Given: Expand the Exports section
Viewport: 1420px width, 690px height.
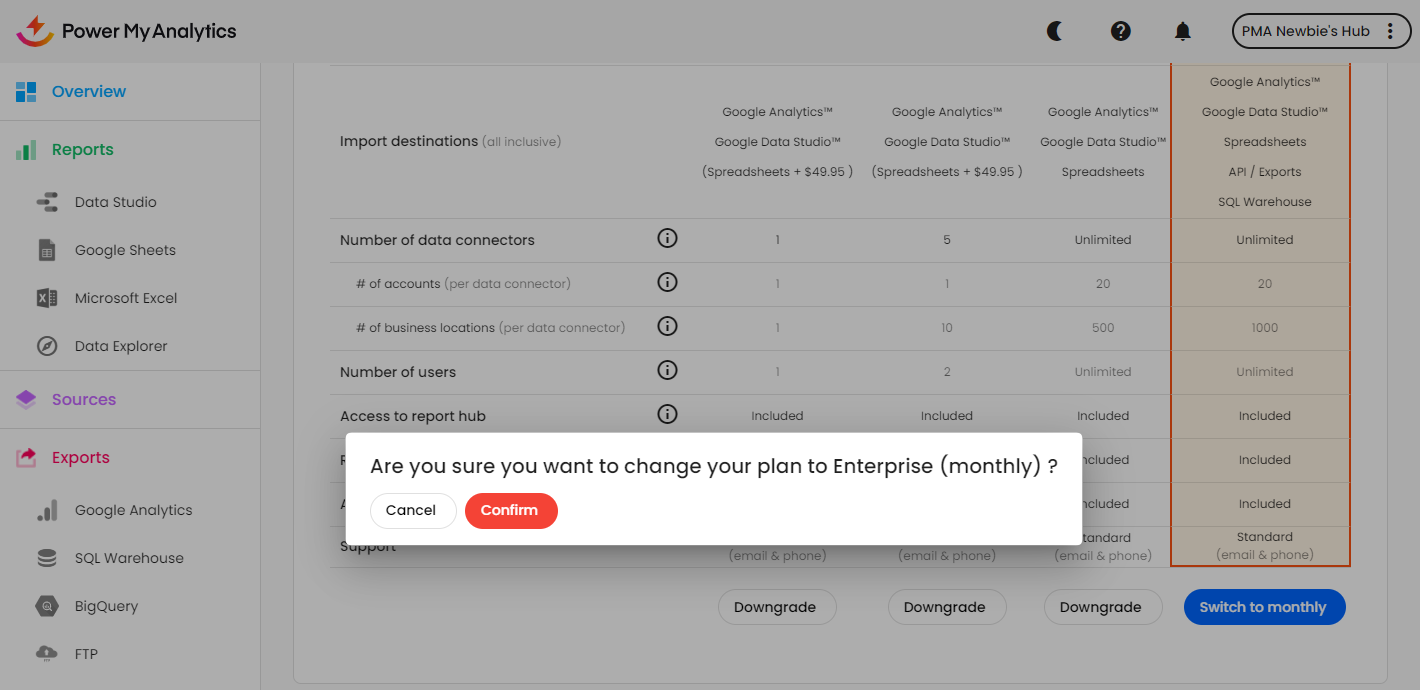Looking at the screenshot, I should tap(81, 458).
